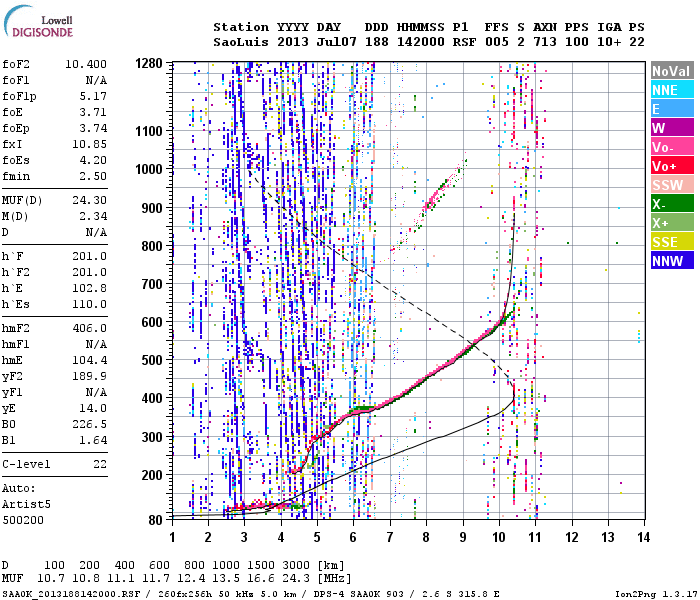This screenshot has width=700, height=600.
Task: Click the 1280 km height axis label
Action: pos(149,63)
